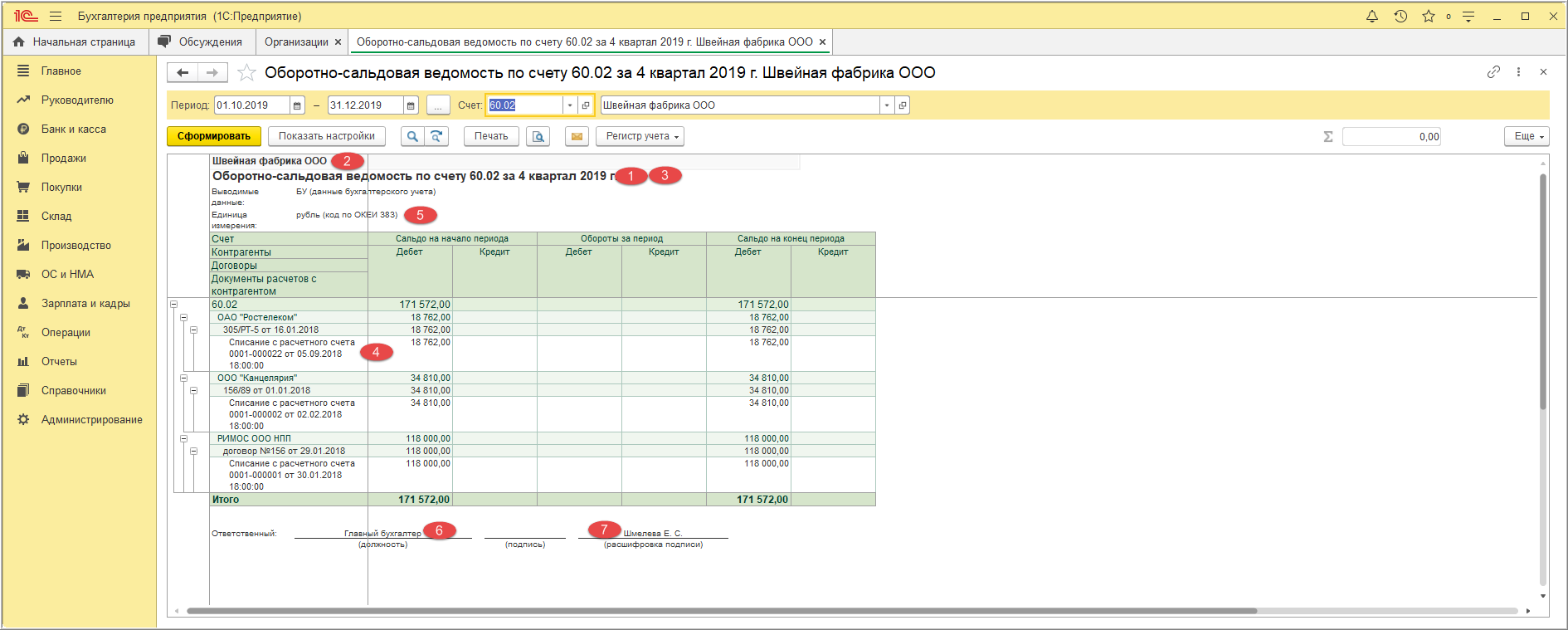This screenshot has width=1568, height=630.
Task: Add report to favorites star
Action: (246, 73)
